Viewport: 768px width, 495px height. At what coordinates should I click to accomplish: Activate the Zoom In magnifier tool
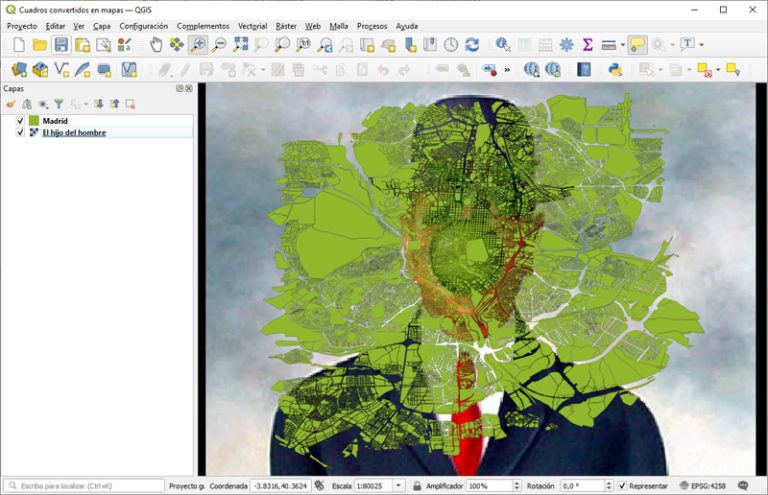(x=198, y=45)
